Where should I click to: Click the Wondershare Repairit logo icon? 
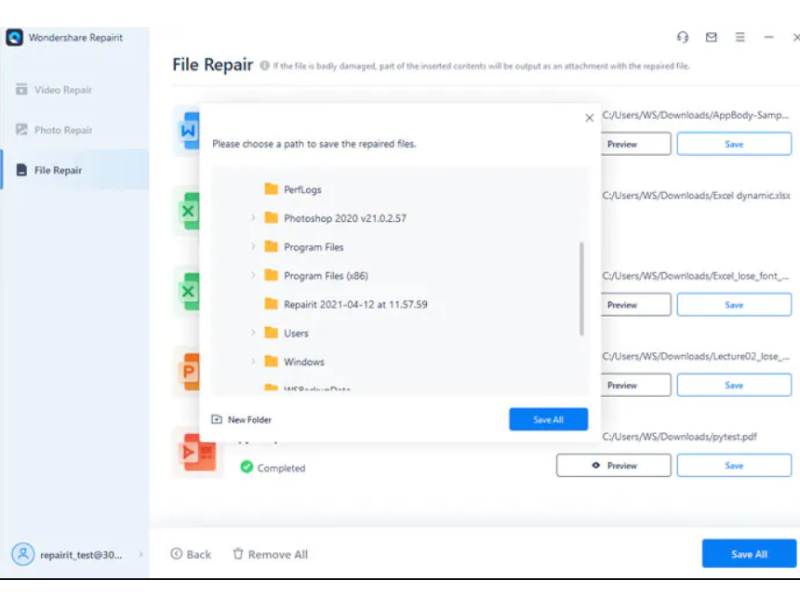14,37
